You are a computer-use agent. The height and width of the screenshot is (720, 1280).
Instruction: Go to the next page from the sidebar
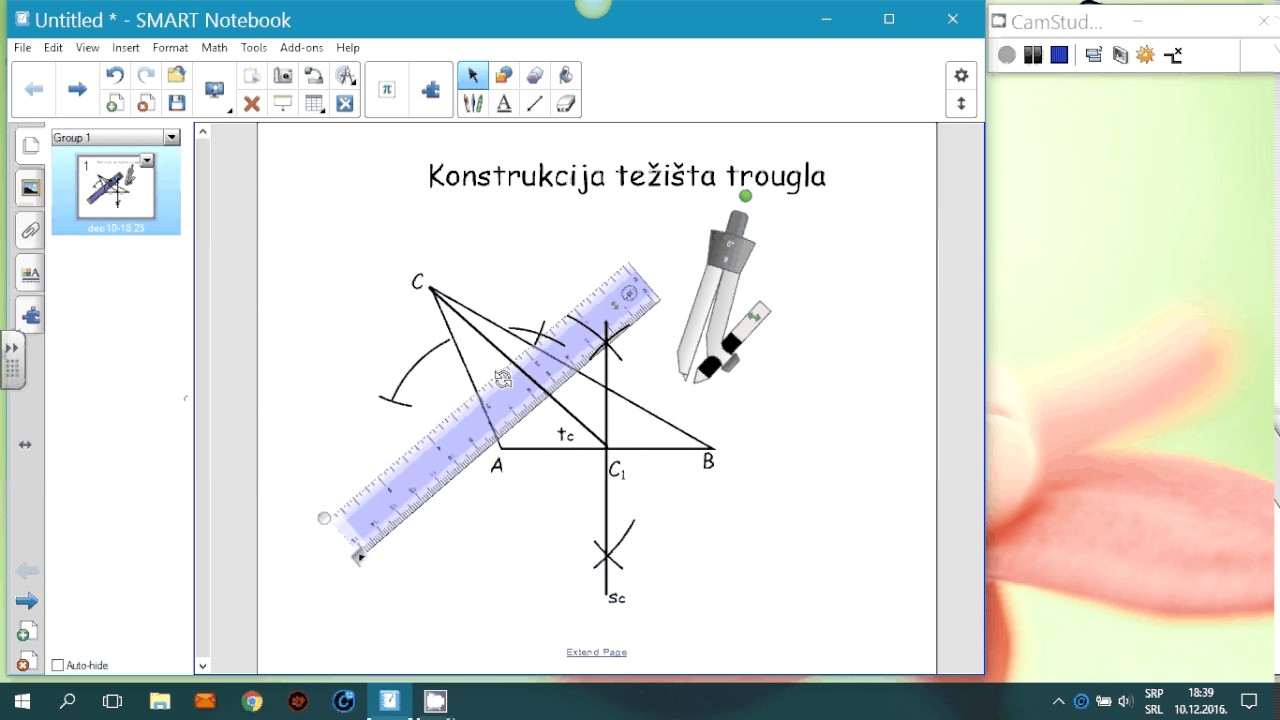27,601
